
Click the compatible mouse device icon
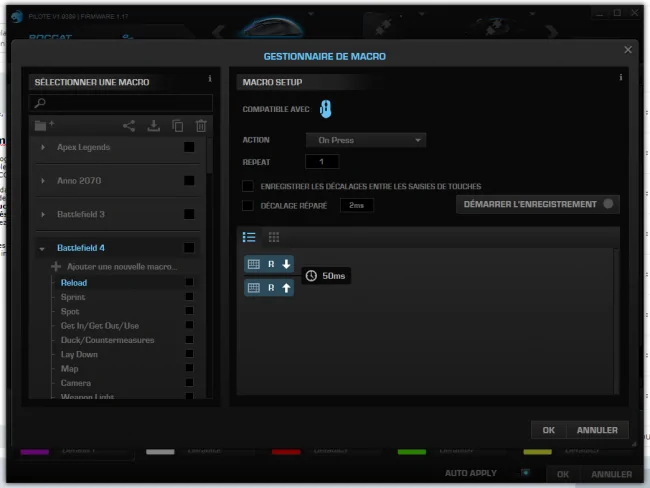tap(325, 109)
